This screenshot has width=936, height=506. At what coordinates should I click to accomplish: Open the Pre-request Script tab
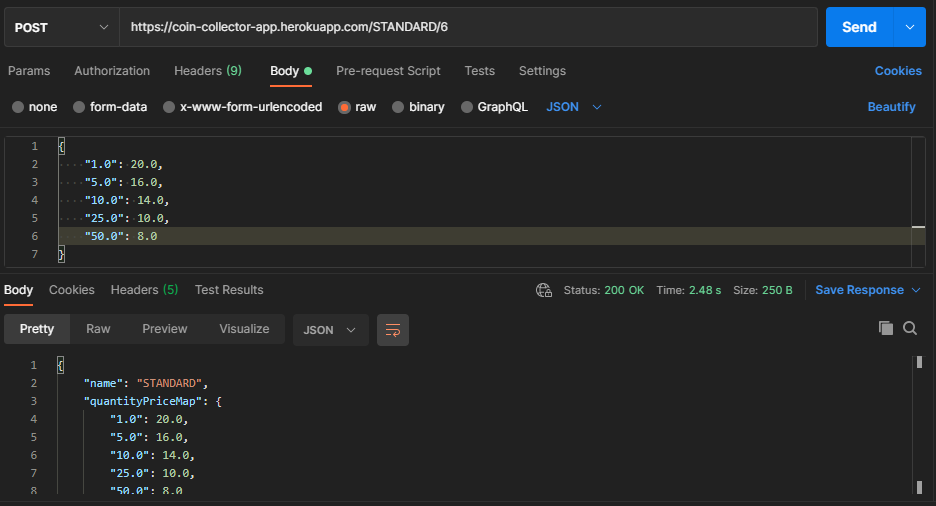388,71
